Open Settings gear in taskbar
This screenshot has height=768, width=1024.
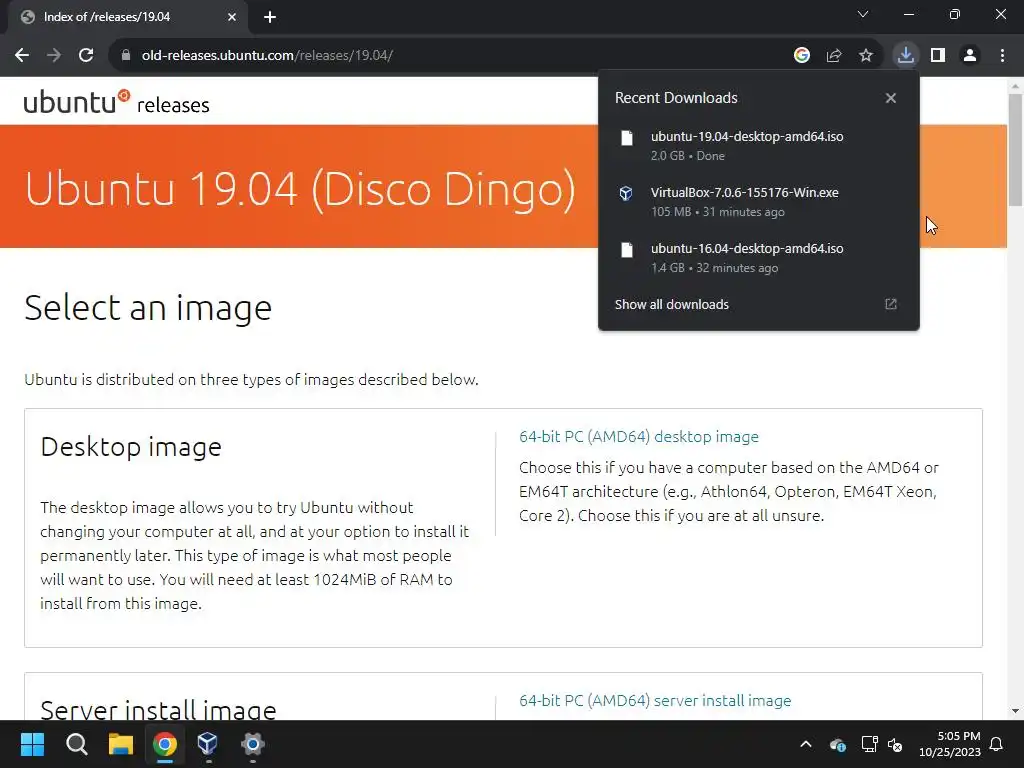pos(252,744)
